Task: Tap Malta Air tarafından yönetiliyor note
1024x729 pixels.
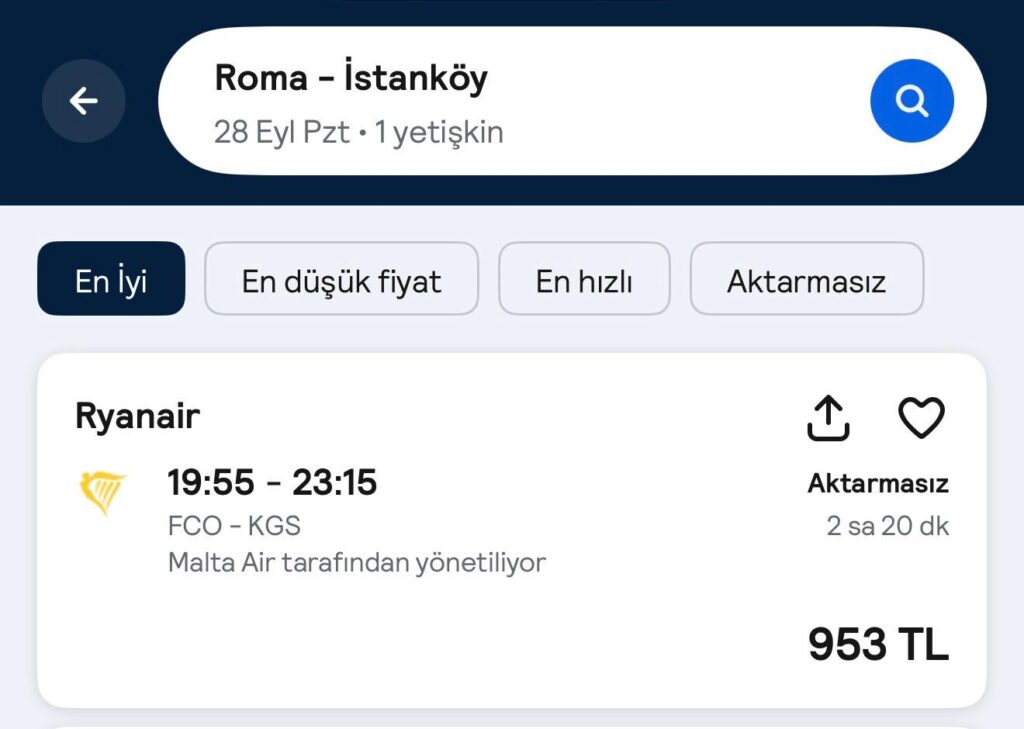Action: (x=357, y=562)
